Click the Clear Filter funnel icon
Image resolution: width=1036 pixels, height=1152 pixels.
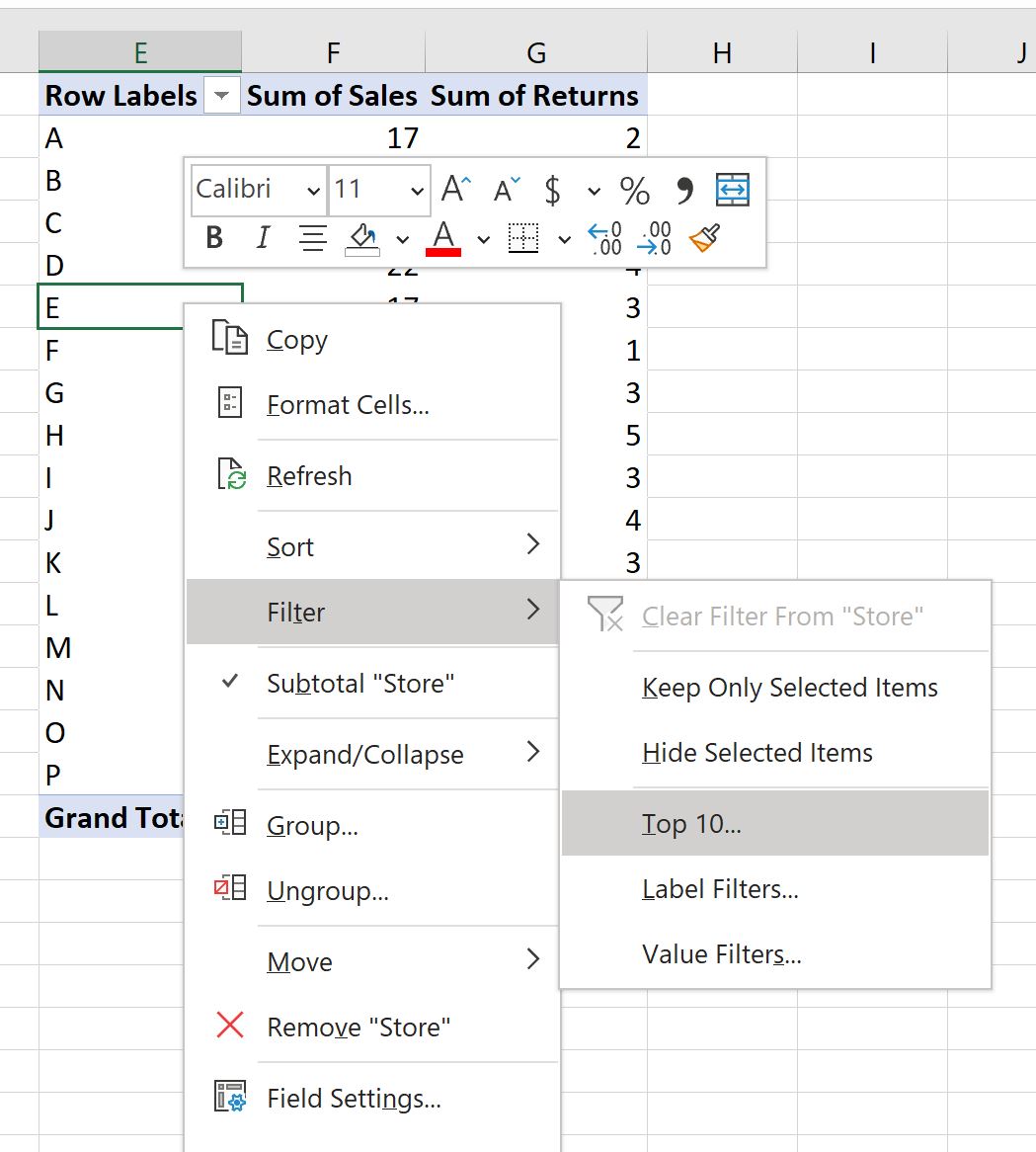pyautogui.click(x=605, y=615)
